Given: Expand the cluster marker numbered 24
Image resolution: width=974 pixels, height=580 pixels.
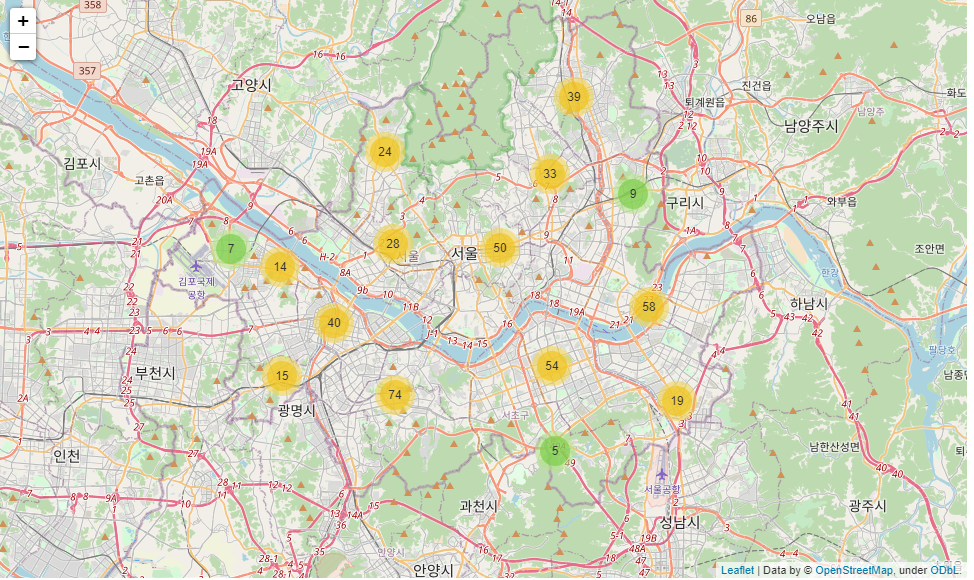Looking at the screenshot, I should point(385,152).
